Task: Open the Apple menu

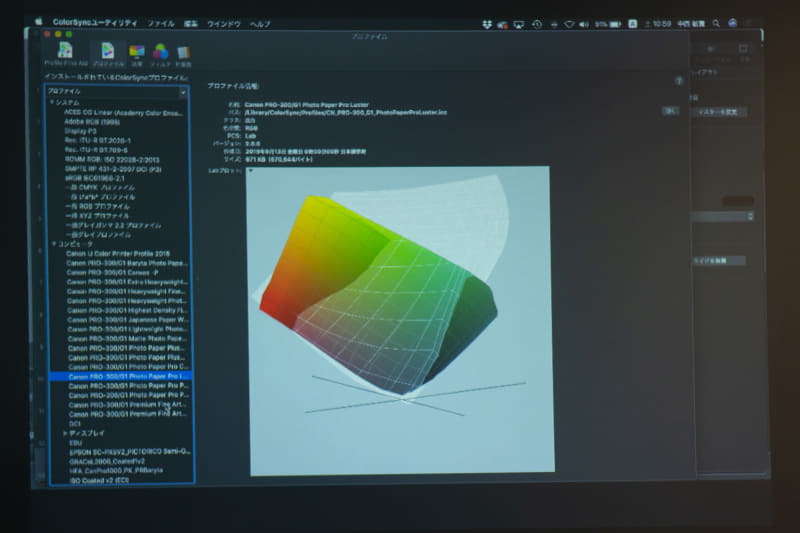Action: click(38, 21)
